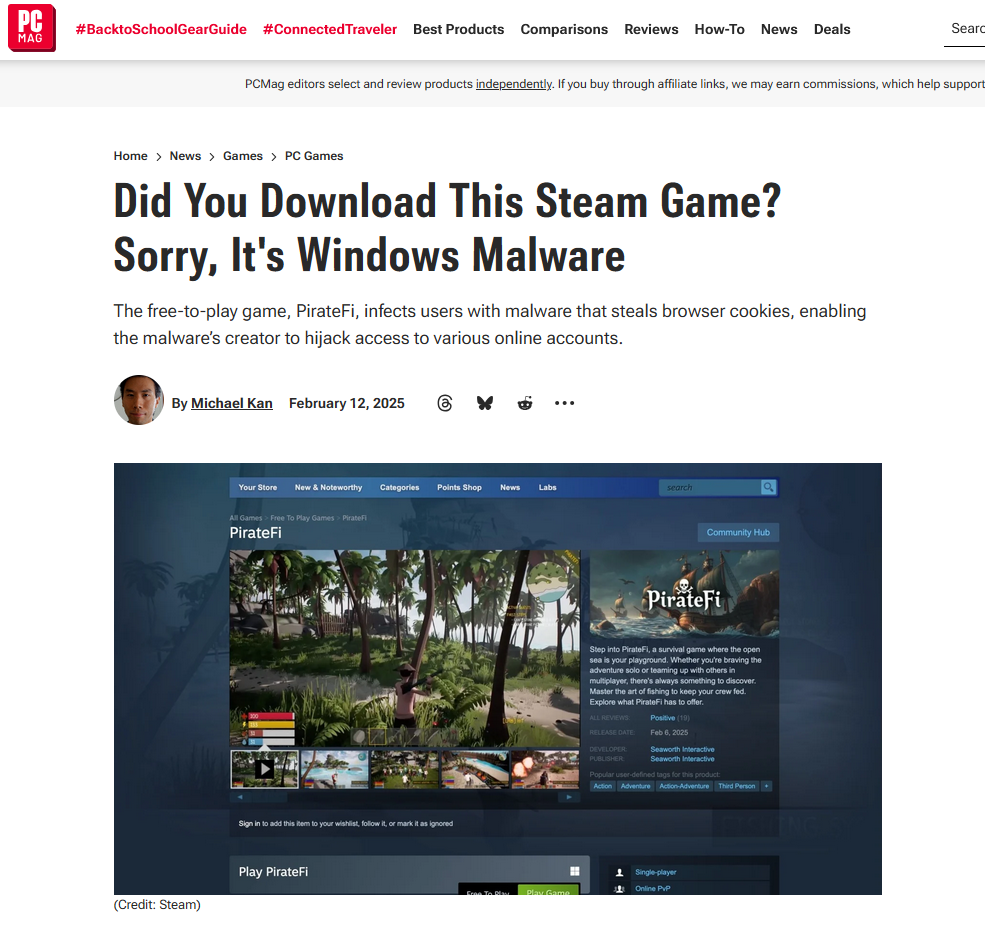Go to PC Games breadcrumb
Screen dimensions: 985x932
click(x=314, y=156)
